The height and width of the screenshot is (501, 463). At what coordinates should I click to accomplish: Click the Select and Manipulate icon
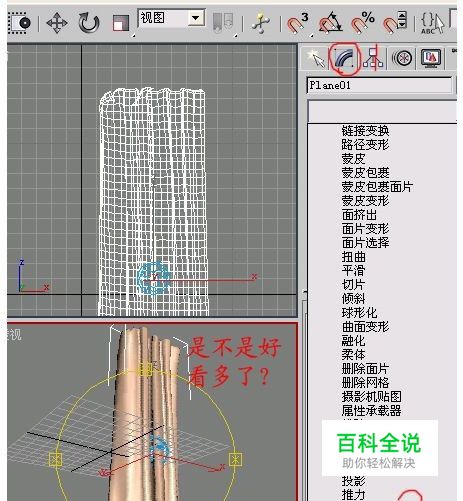pyautogui.click(x=261, y=23)
